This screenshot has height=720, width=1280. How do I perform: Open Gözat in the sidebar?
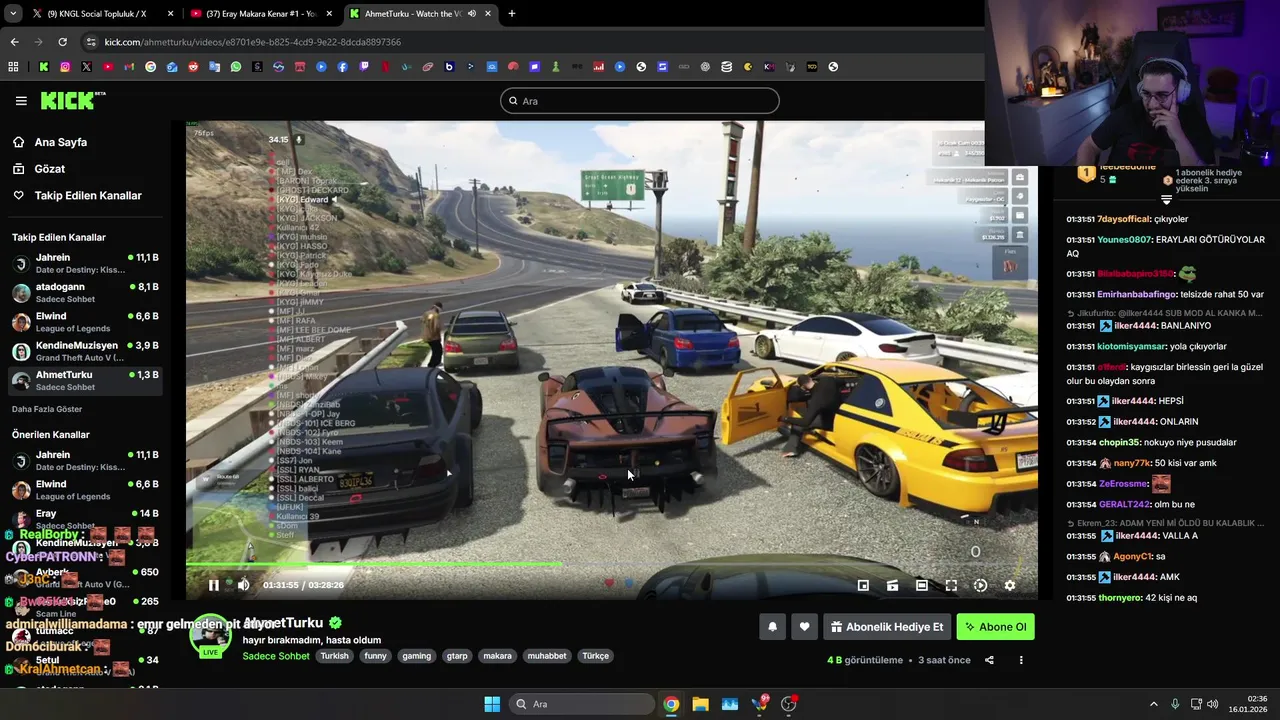pos(50,169)
